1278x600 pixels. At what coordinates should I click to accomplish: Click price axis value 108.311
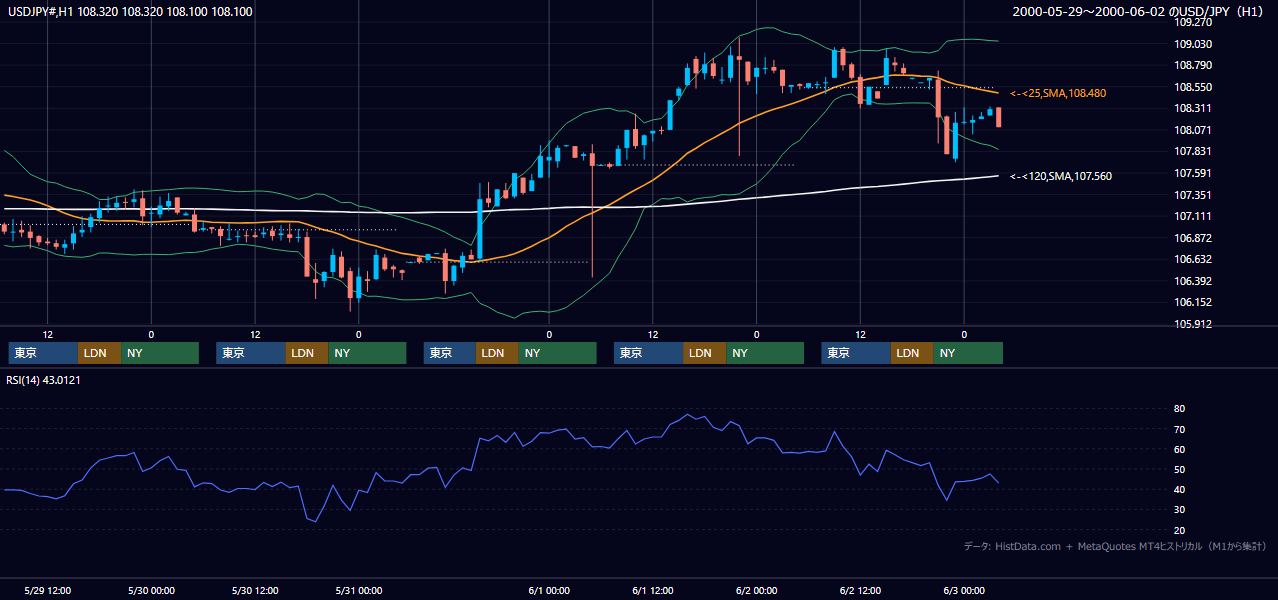[x=1194, y=108]
